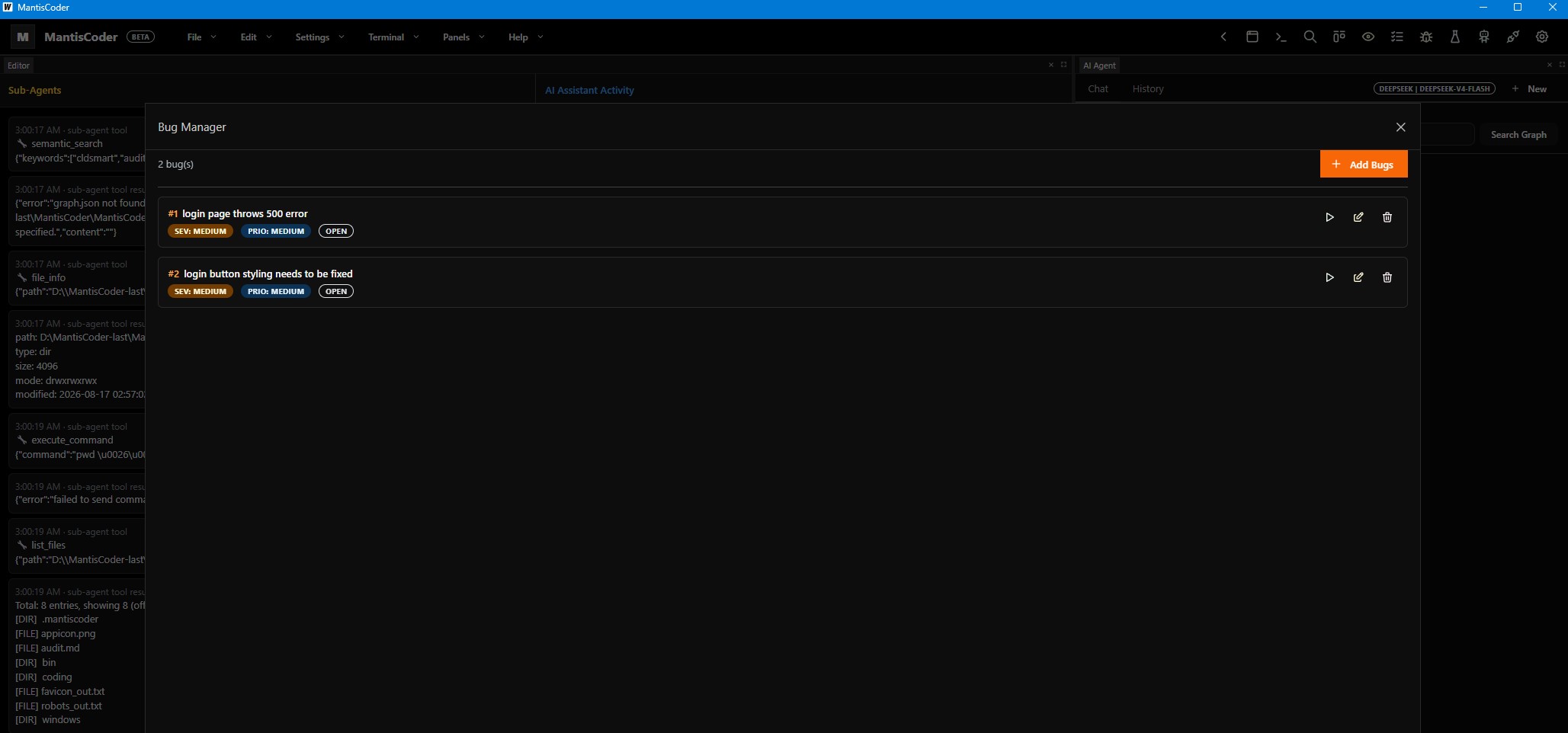This screenshot has height=733, width=1568.
Task: Click the '[FILE] robots_out.txt' listing line
Action: 59,706
